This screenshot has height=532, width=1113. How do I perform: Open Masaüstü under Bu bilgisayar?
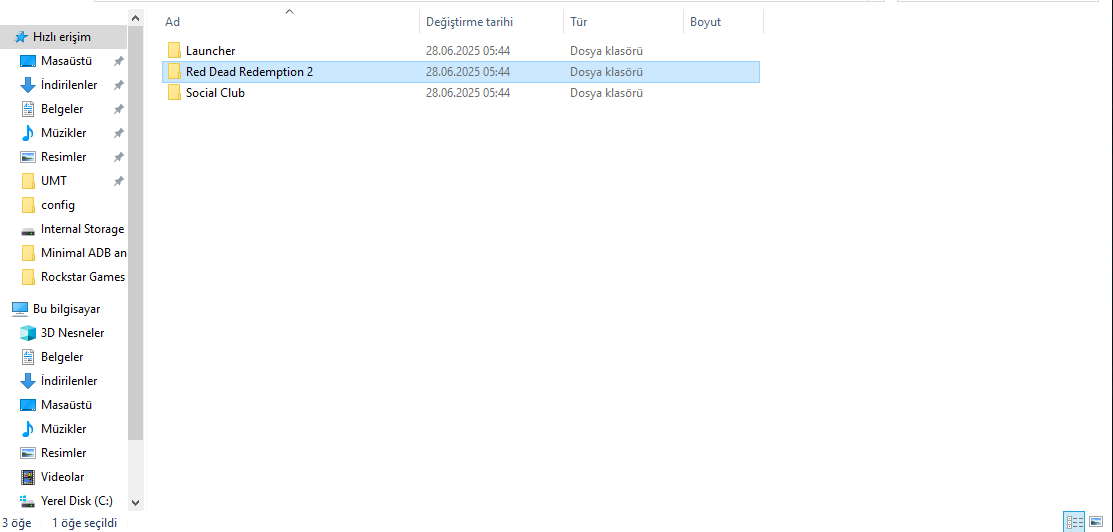point(66,405)
